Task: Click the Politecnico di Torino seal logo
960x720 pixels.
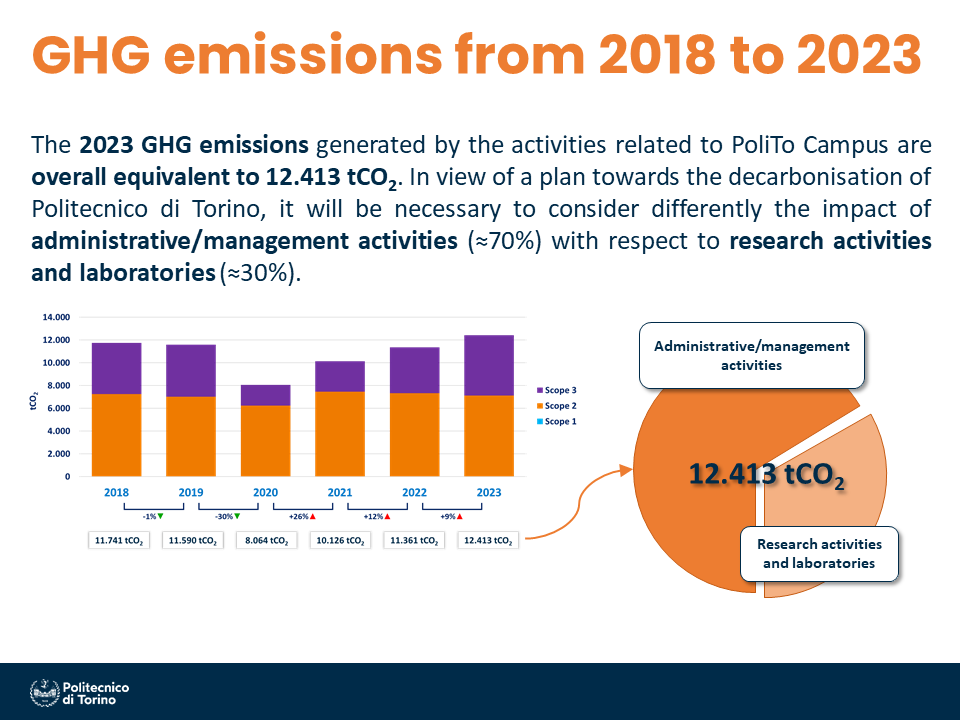Action: click(45, 692)
